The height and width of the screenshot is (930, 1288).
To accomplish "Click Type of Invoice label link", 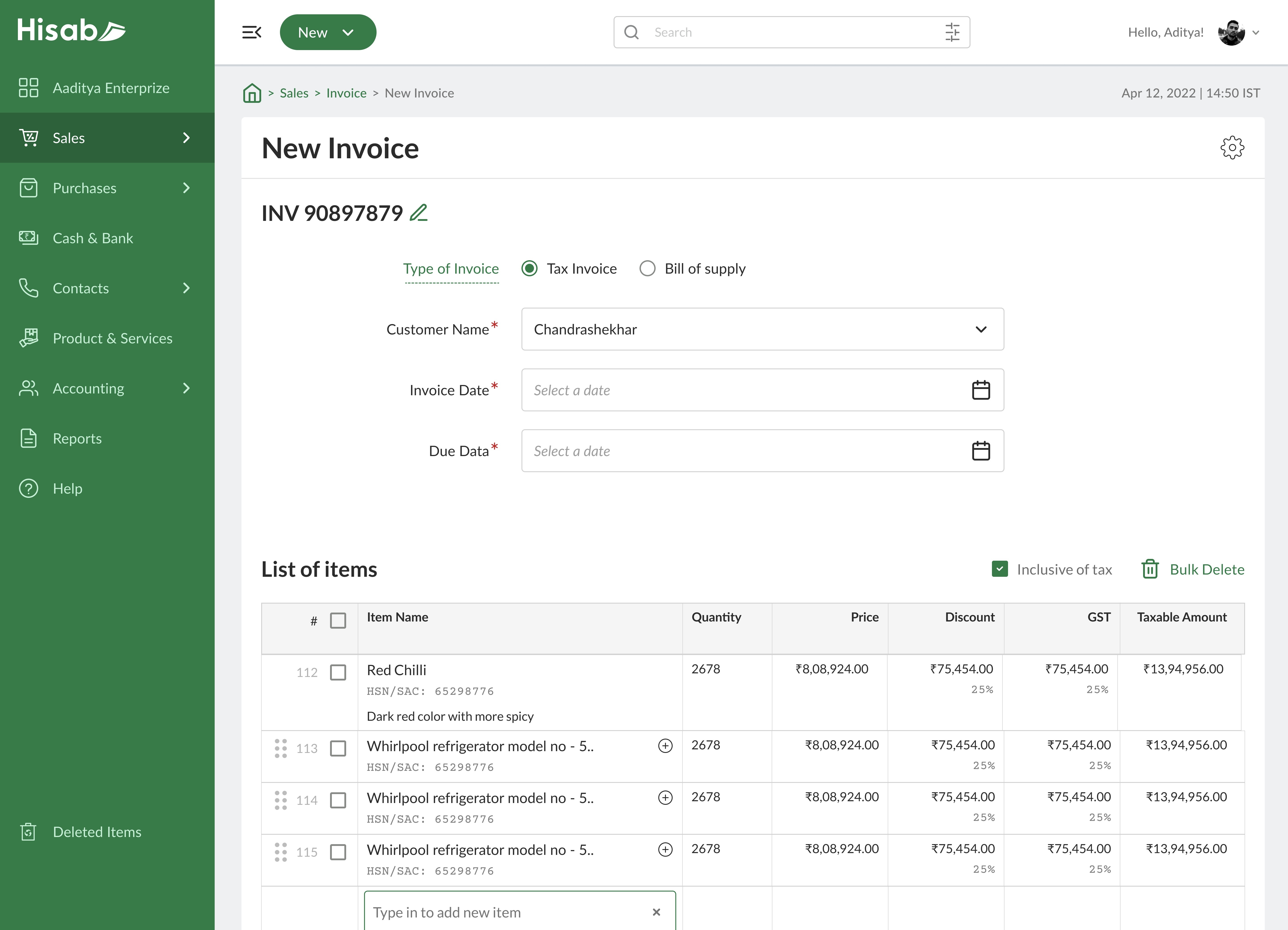I will click(x=451, y=268).
